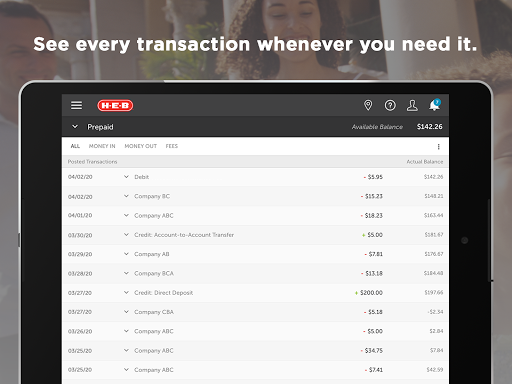Screen dimensions: 512x384
Task: Expand the Company BC transaction
Action: [126, 196]
